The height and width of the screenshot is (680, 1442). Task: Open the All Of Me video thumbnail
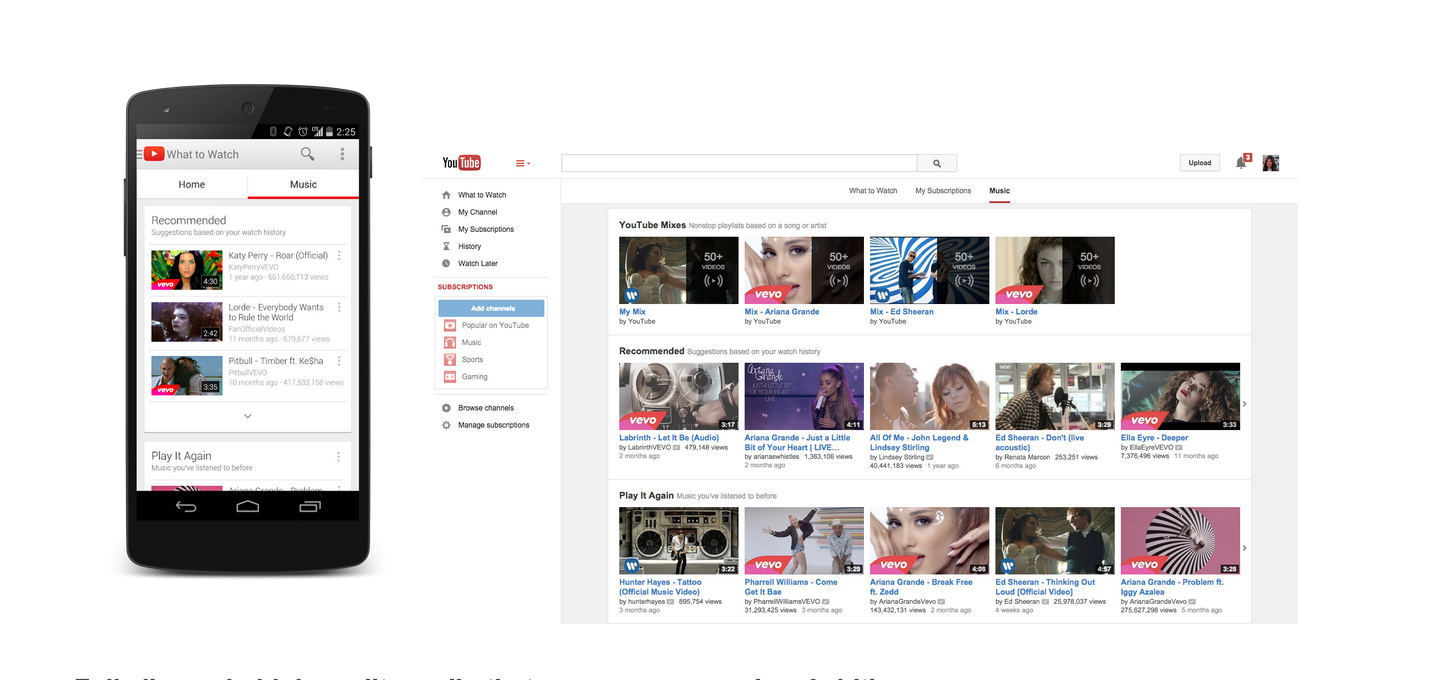coord(929,396)
